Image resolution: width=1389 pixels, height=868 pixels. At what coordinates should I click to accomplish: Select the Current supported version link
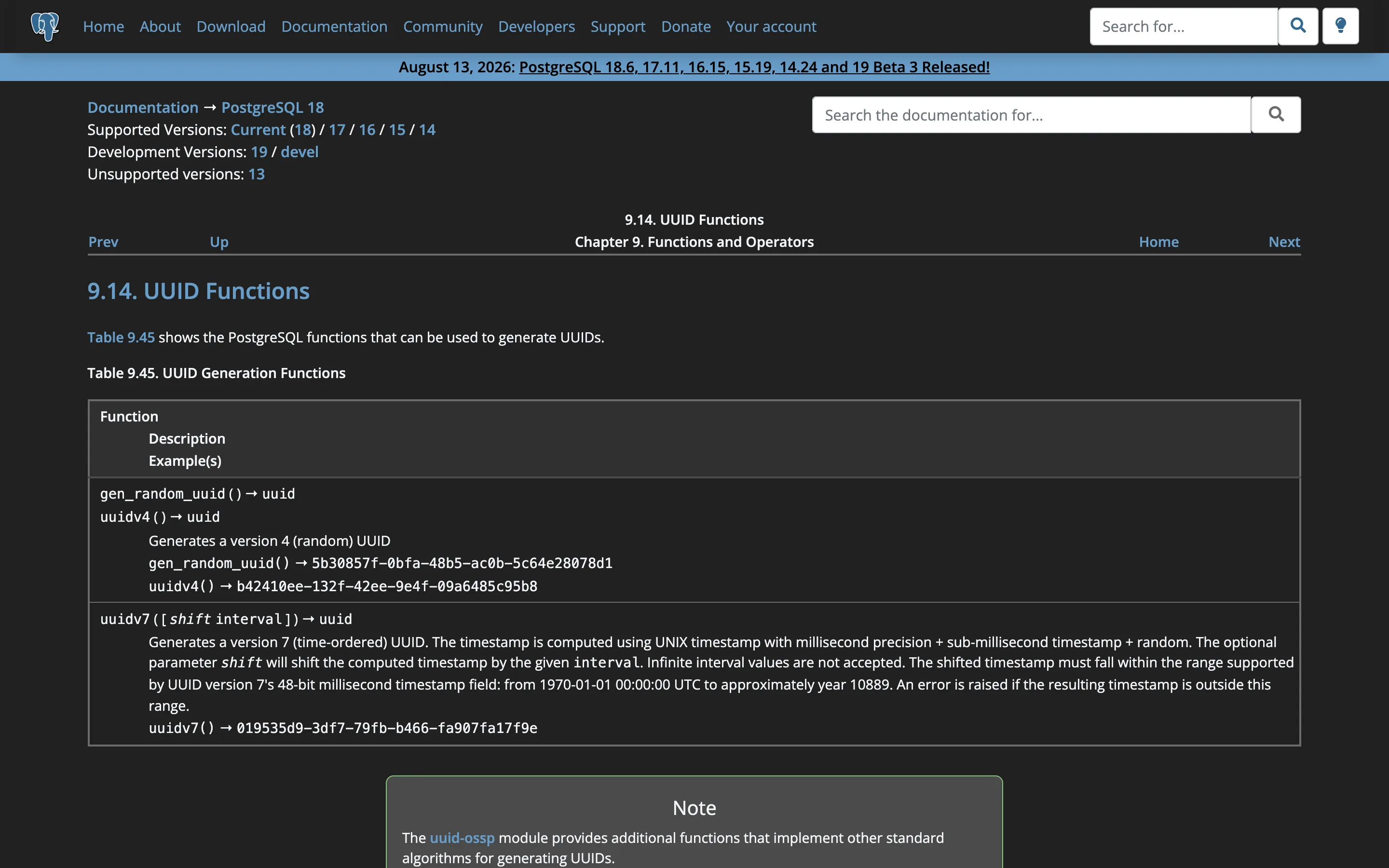[258, 130]
